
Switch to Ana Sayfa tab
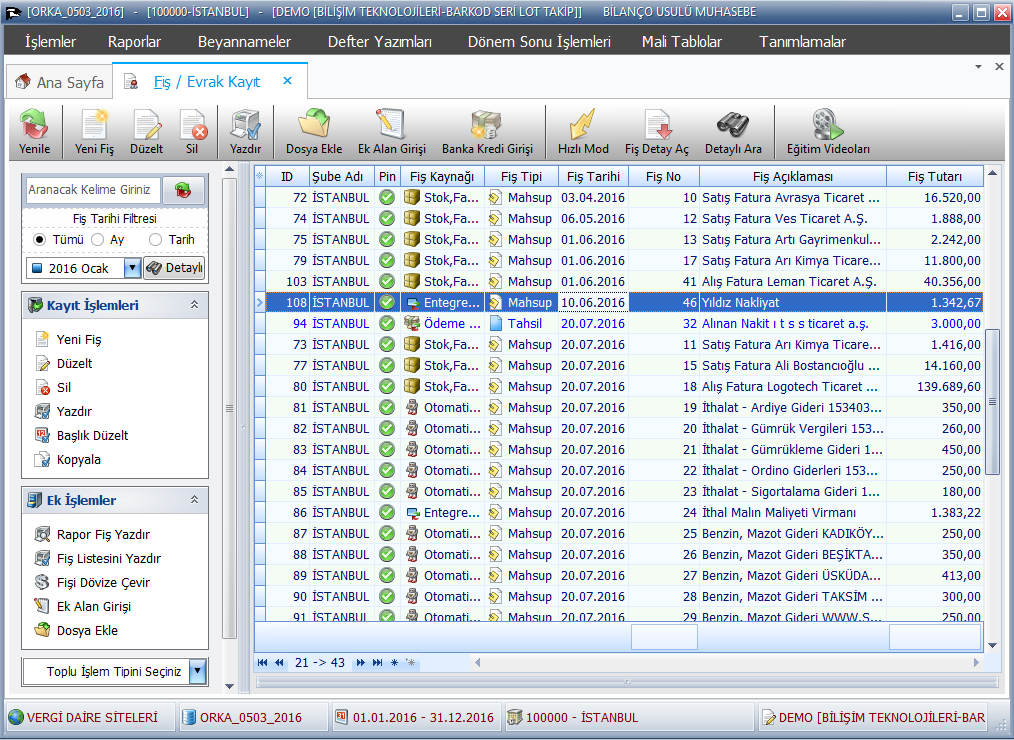click(x=59, y=82)
